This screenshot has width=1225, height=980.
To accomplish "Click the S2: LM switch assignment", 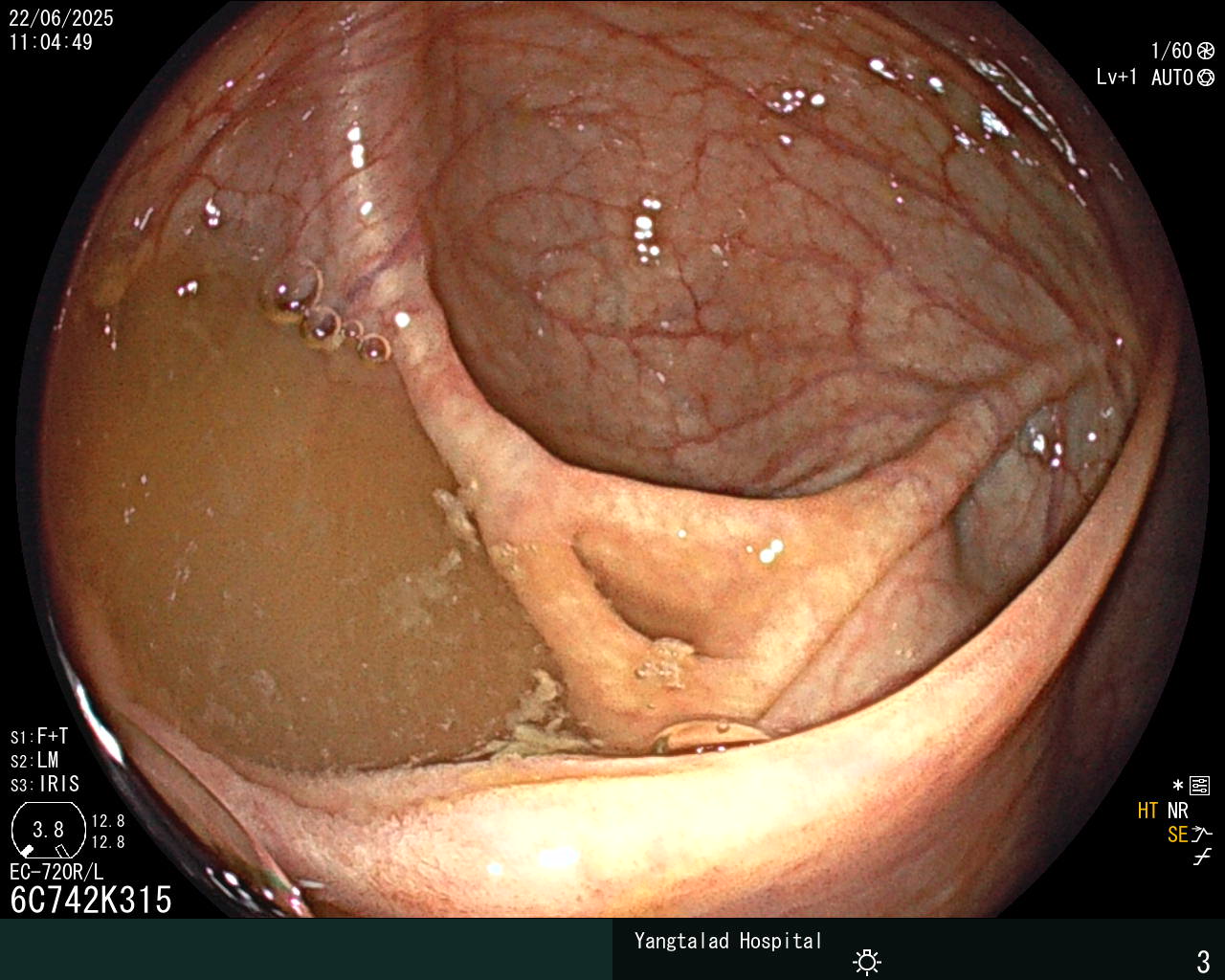I will [x=34, y=760].
